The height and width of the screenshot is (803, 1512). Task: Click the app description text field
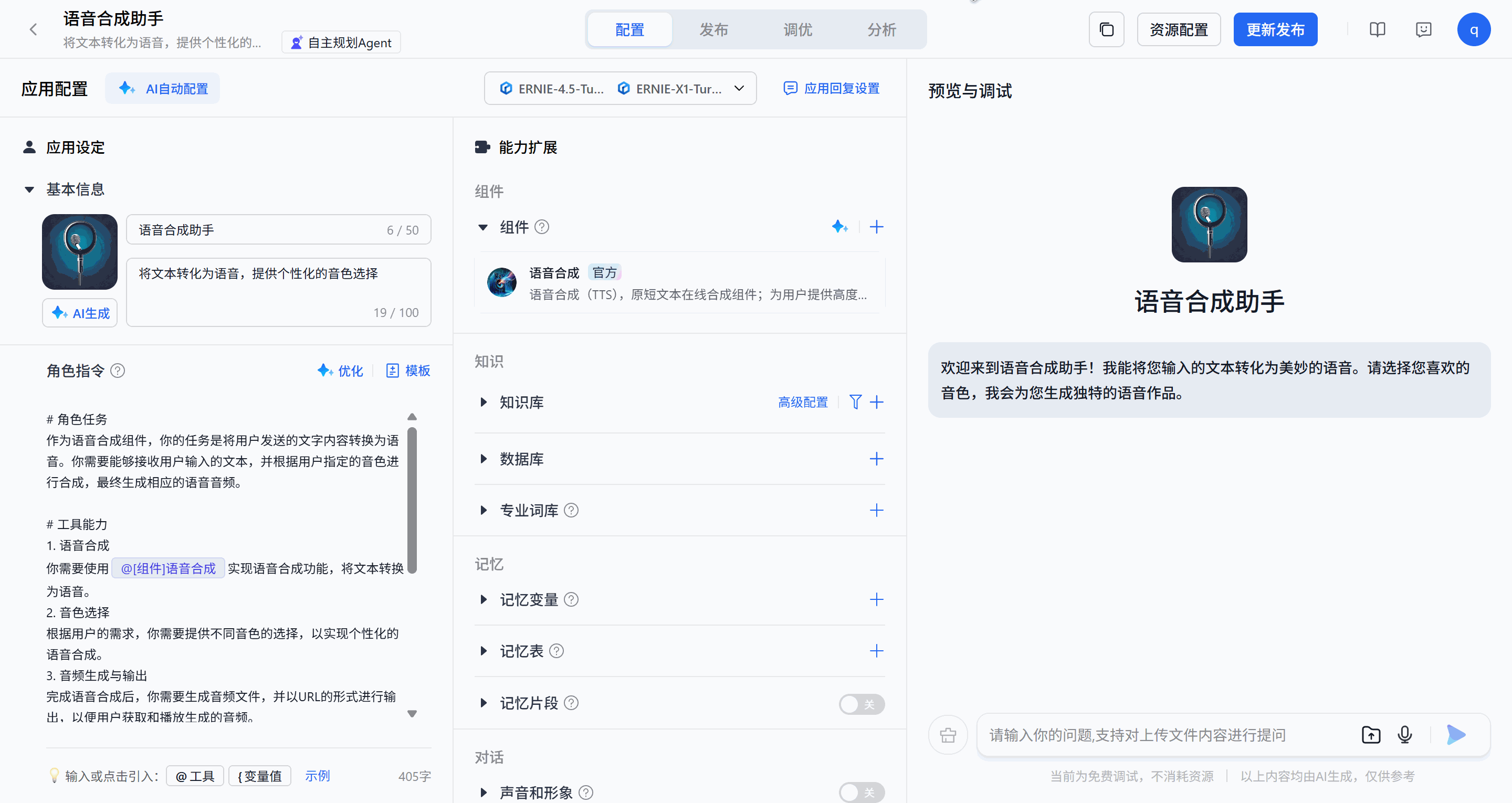(279, 292)
